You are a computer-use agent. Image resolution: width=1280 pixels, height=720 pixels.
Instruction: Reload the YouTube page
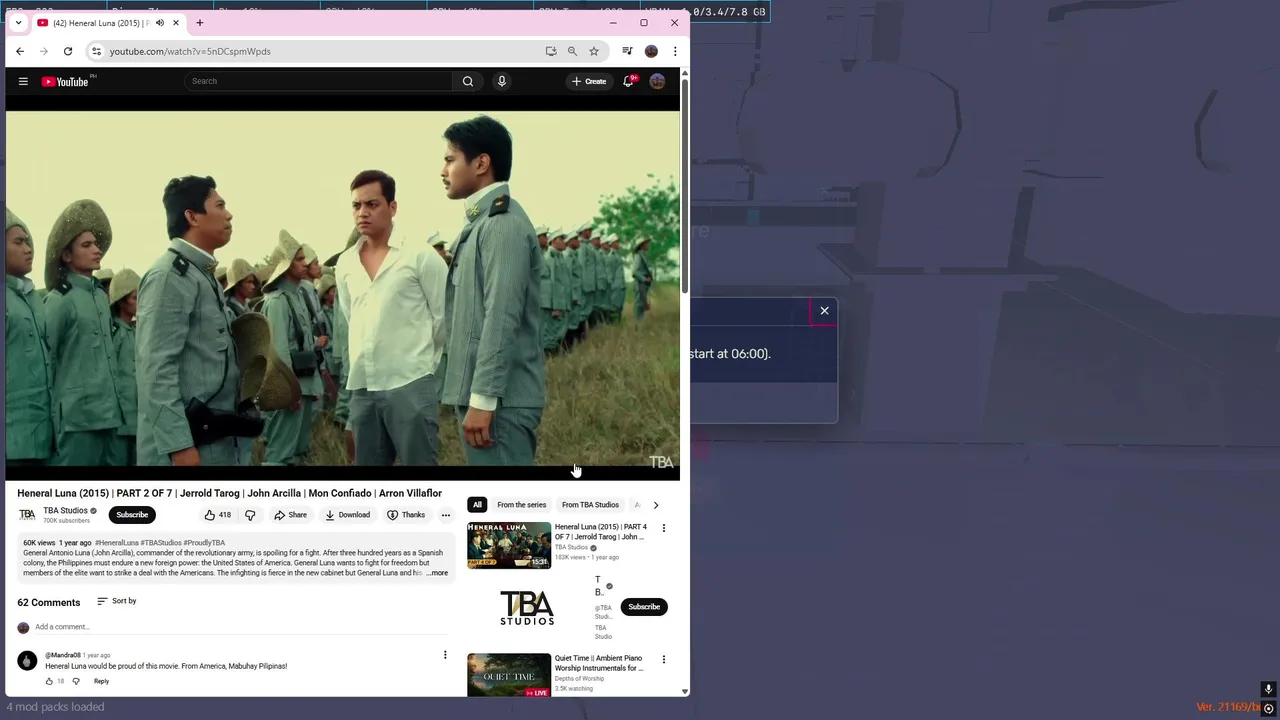68,51
